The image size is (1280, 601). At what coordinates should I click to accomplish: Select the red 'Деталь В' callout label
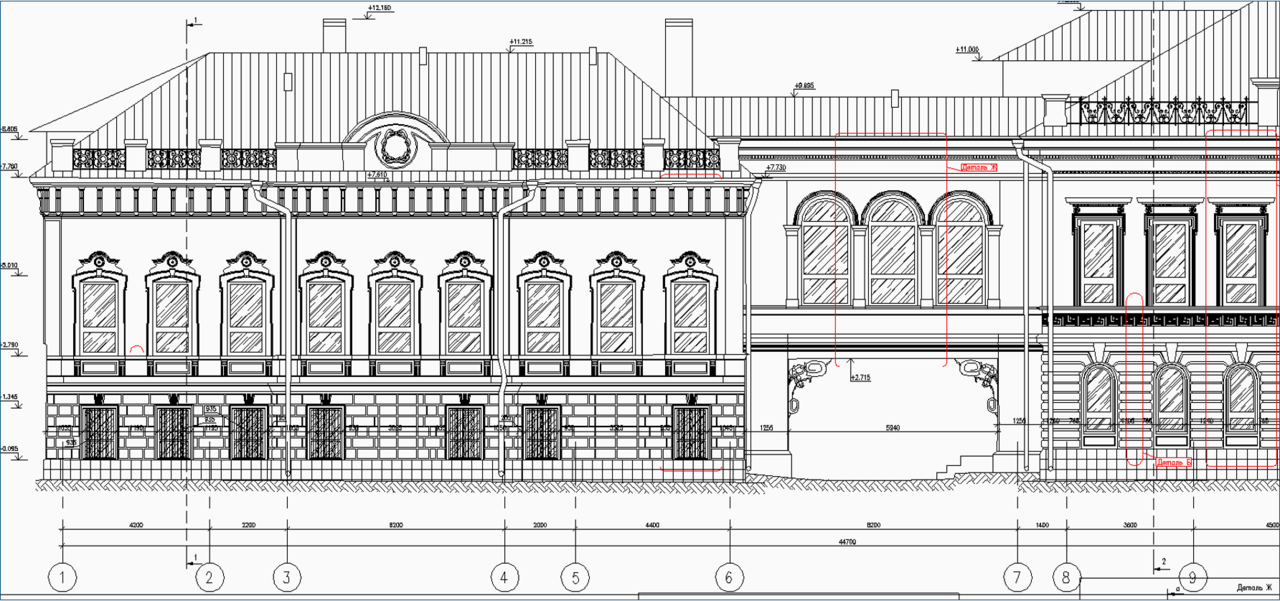pyautogui.click(x=1174, y=462)
